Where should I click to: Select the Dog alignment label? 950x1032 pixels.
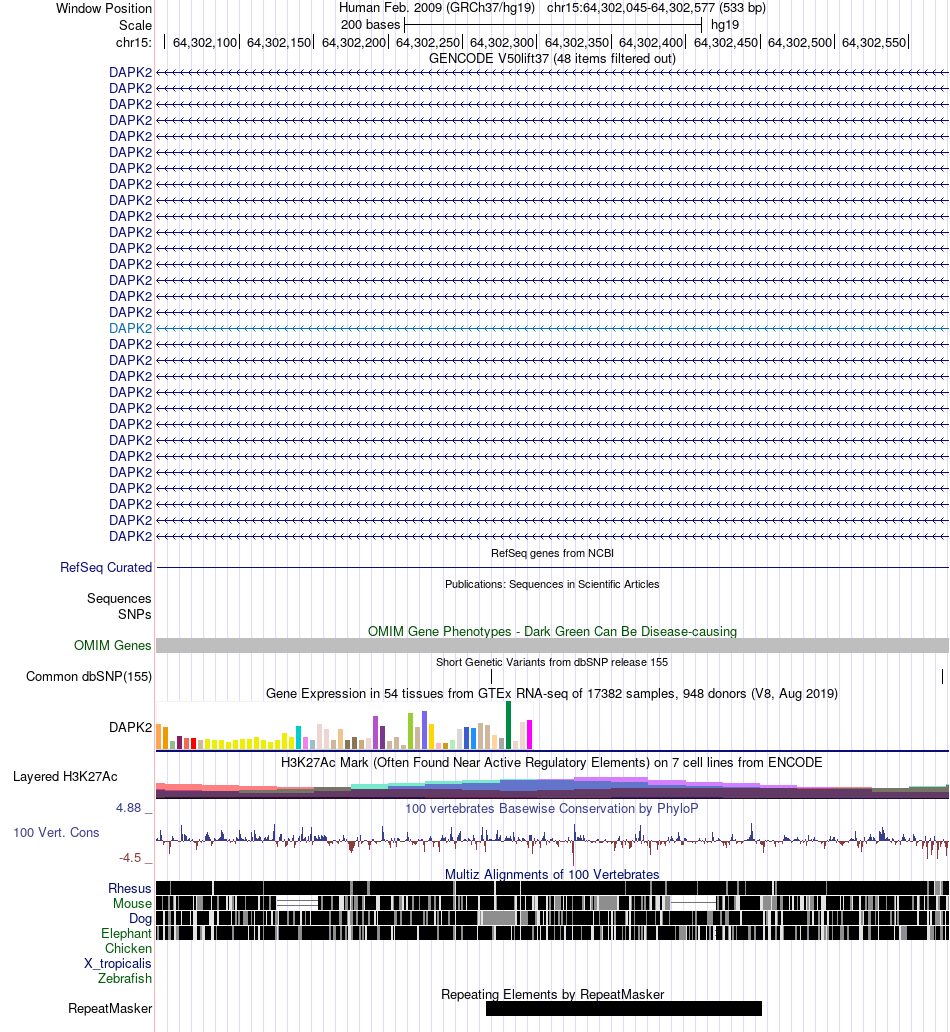pos(140,919)
